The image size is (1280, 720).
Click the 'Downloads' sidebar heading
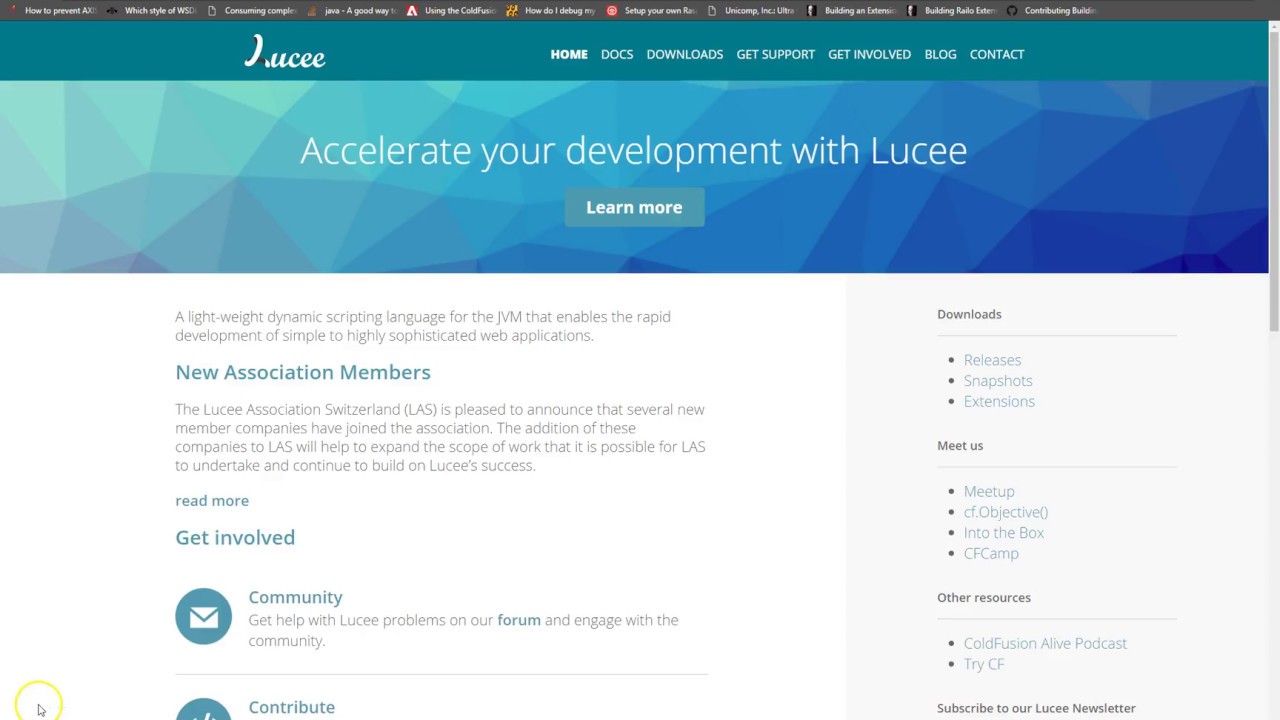click(969, 314)
